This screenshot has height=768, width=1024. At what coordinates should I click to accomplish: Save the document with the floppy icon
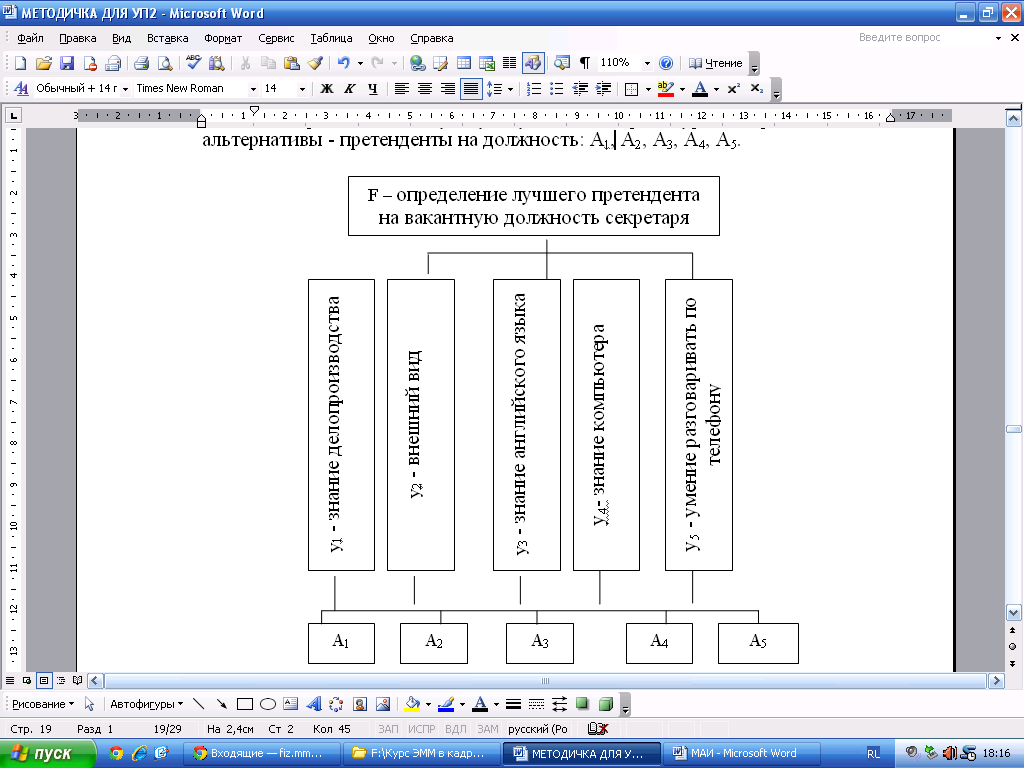click(x=67, y=63)
